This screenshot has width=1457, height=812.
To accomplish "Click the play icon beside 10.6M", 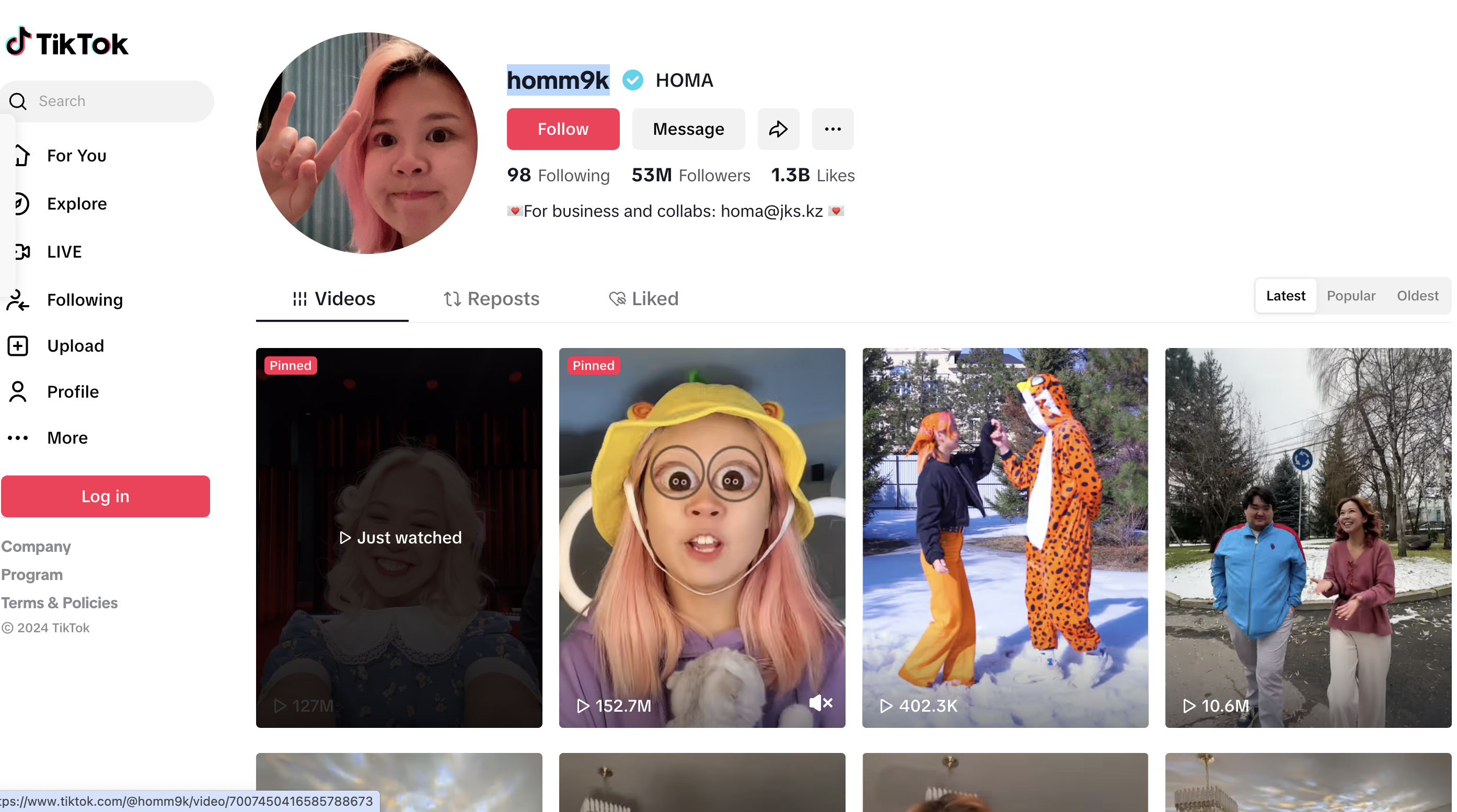I will 1189,706.
